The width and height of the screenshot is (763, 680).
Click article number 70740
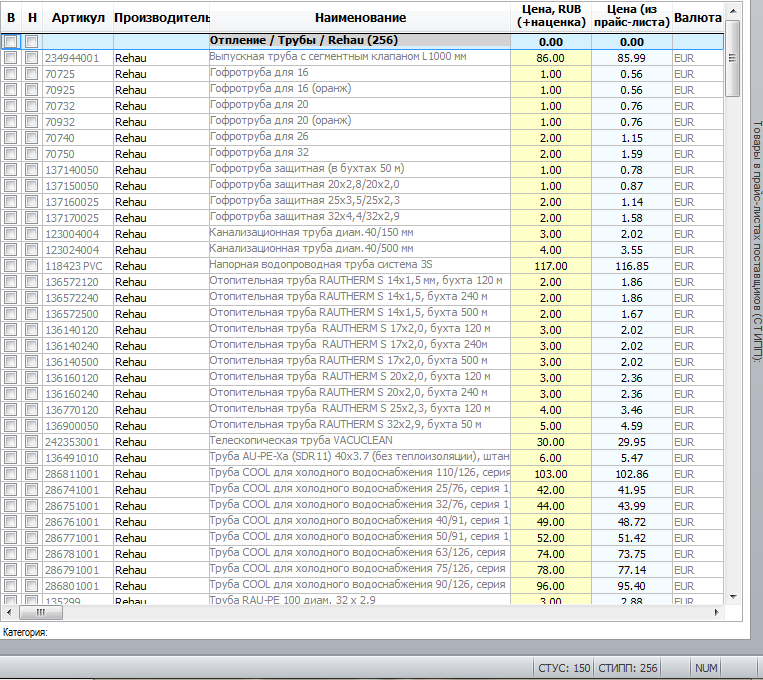[x=60, y=138]
